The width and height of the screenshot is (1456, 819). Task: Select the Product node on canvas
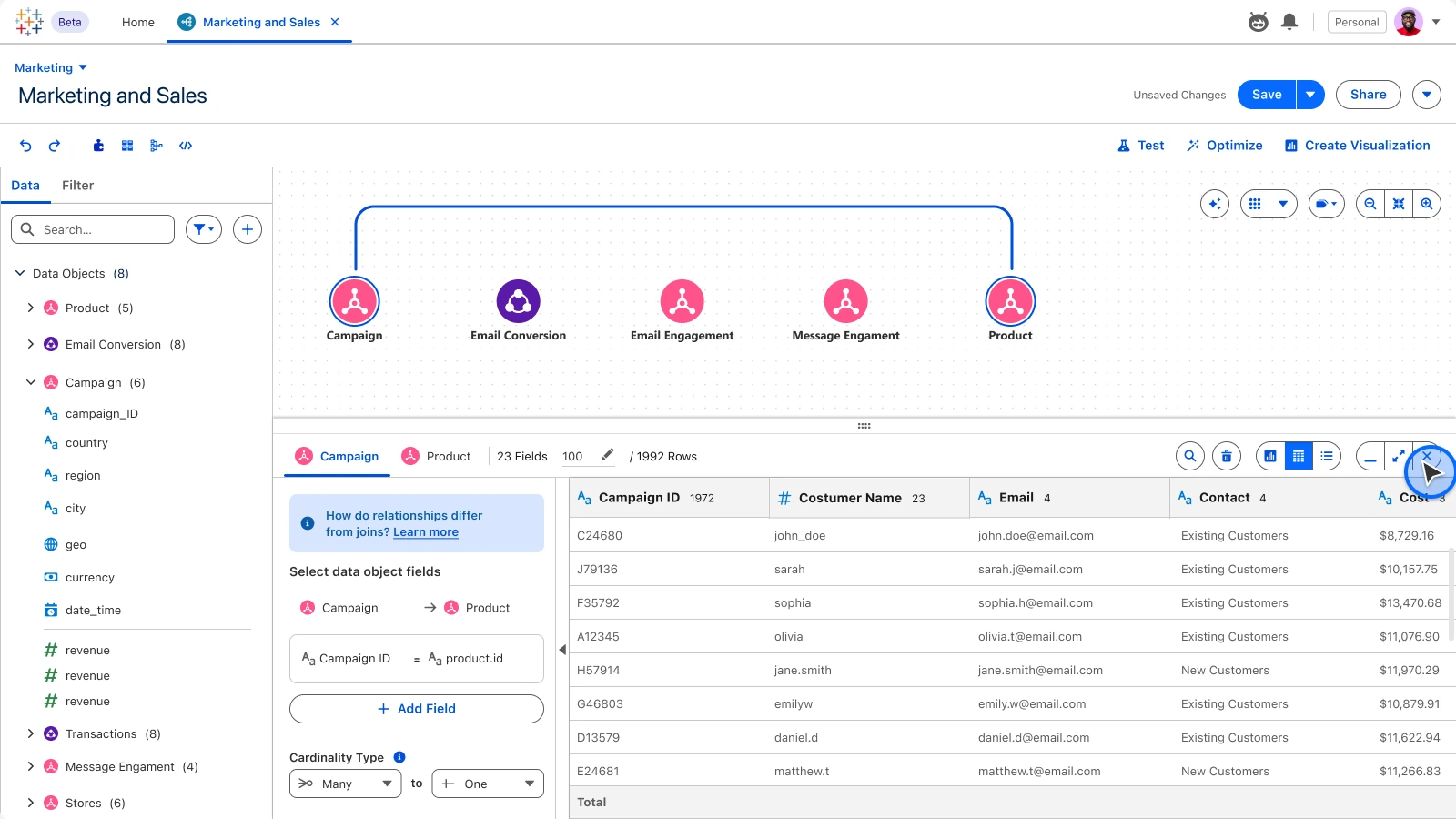point(1011,301)
